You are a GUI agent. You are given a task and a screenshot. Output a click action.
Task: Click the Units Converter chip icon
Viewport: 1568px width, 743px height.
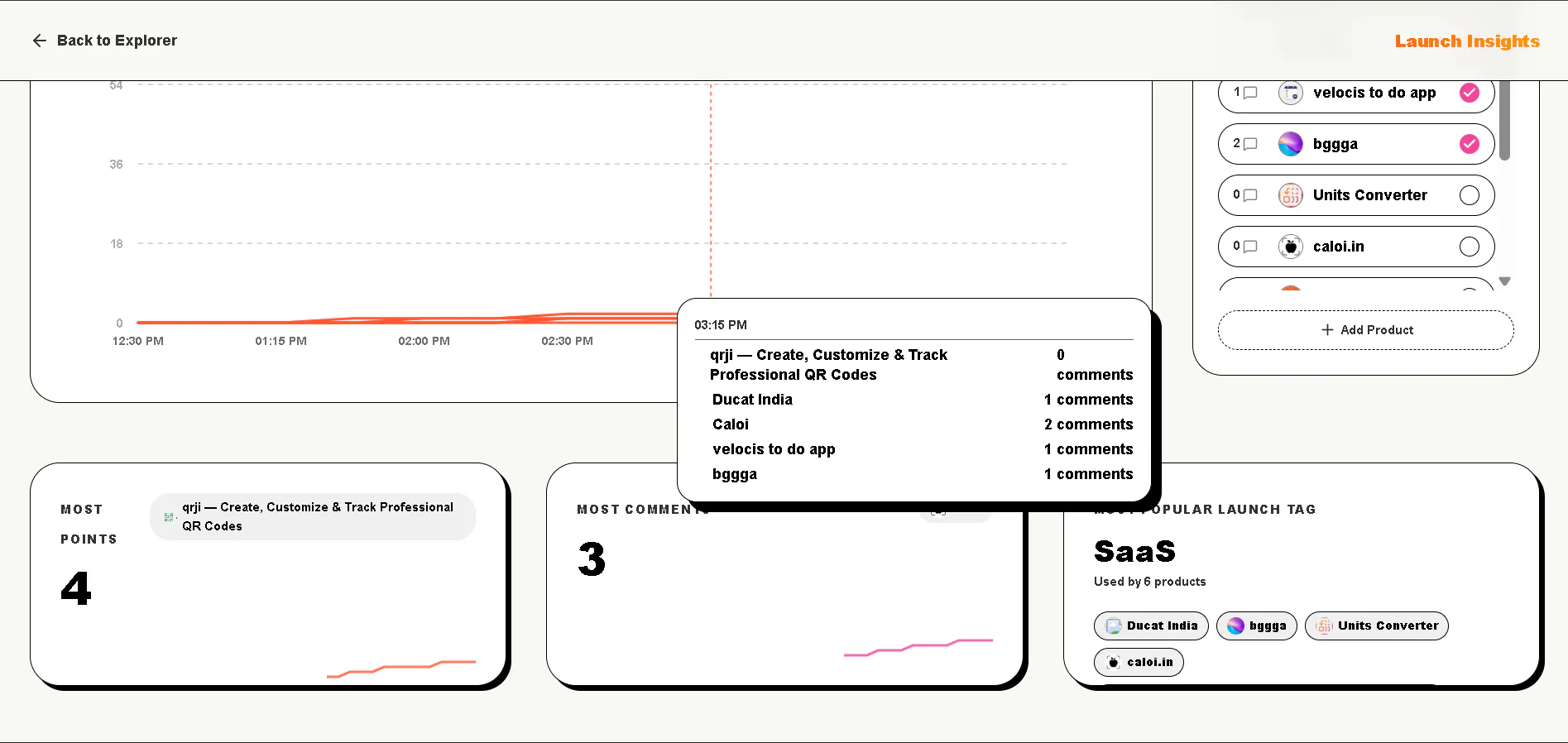(1324, 626)
